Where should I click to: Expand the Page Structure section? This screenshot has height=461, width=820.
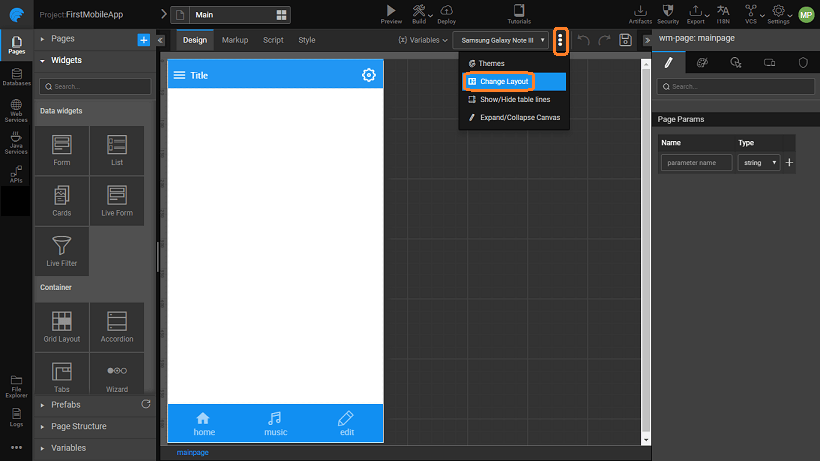tap(79, 426)
